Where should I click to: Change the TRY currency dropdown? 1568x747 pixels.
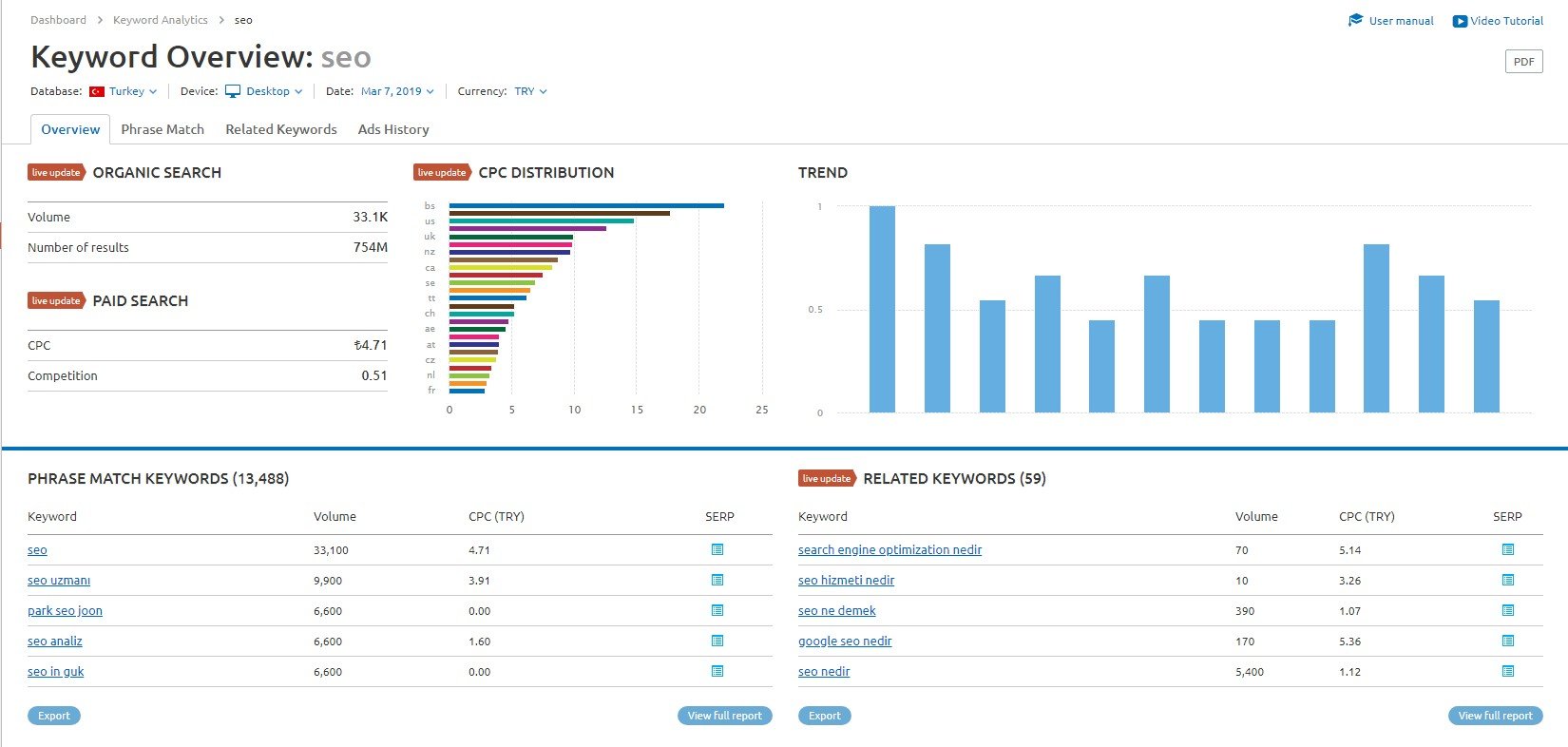coord(530,91)
